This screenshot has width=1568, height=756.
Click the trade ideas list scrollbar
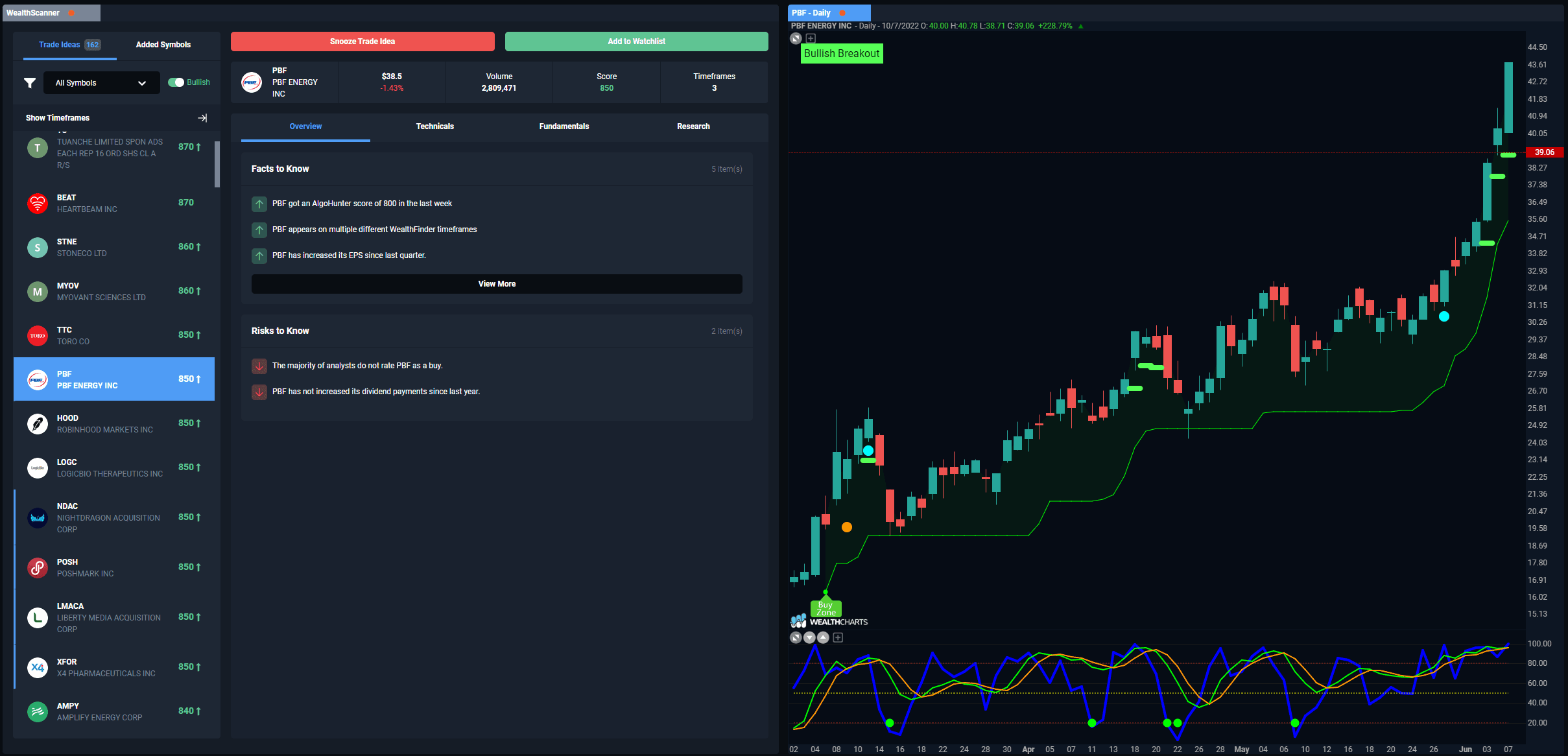click(x=217, y=164)
